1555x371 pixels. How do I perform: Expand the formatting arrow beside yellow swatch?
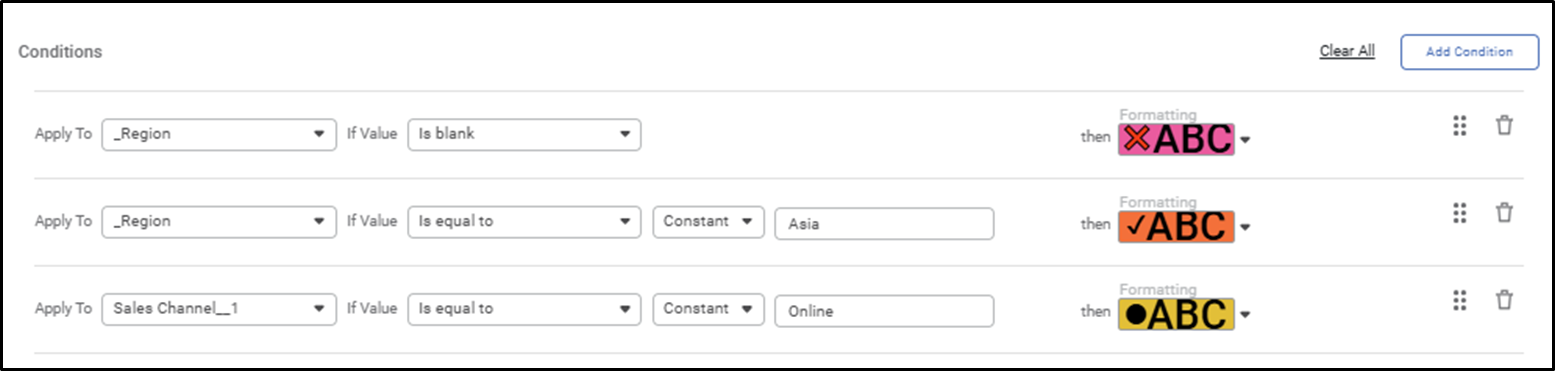pyautogui.click(x=1245, y=316)
